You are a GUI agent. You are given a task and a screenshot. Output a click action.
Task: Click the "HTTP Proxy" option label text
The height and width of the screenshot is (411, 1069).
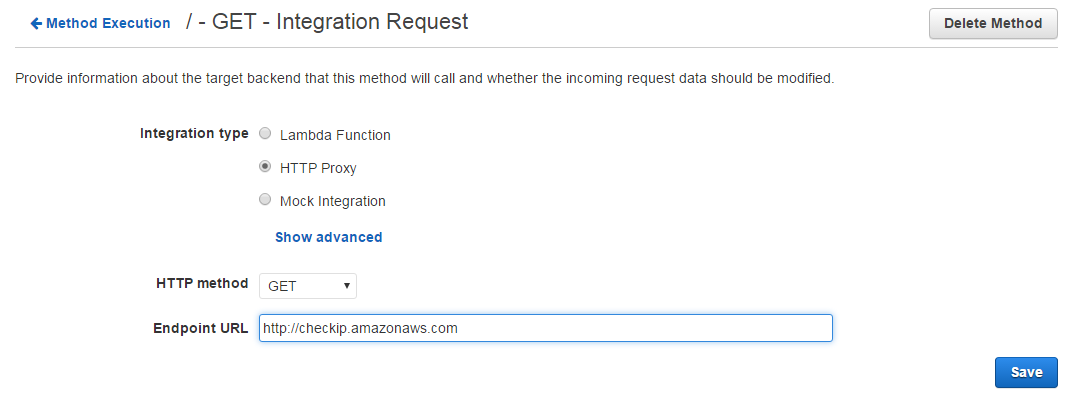(318, 168)
